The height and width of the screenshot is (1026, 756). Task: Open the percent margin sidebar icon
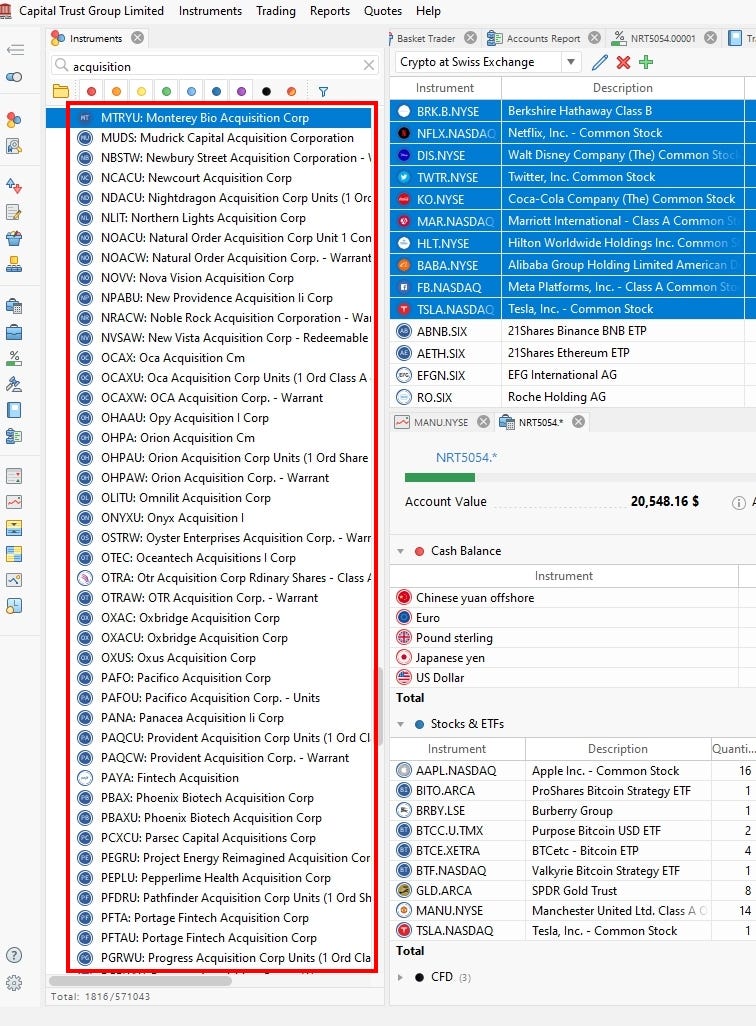click(14, 358)
